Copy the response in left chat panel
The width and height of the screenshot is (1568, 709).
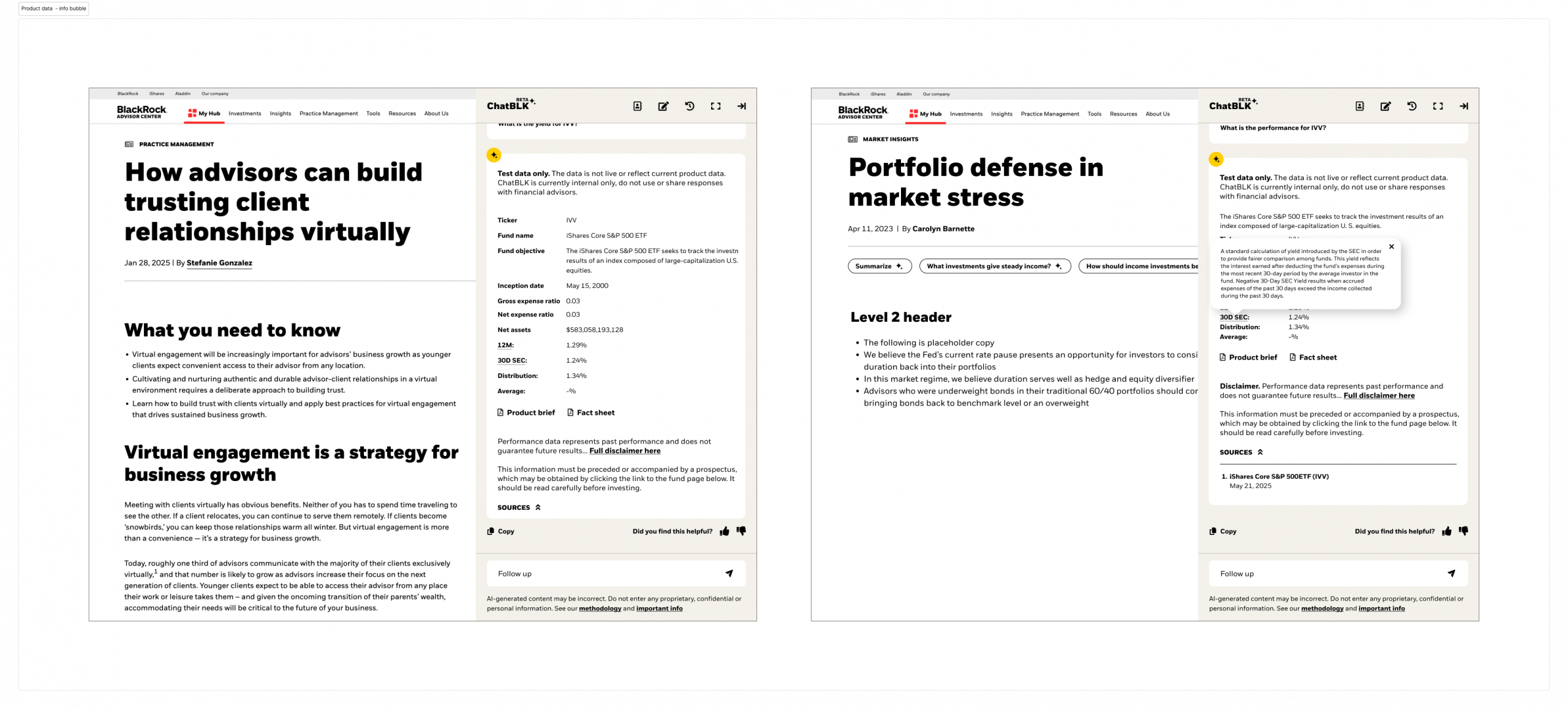[x=500, y=531]
